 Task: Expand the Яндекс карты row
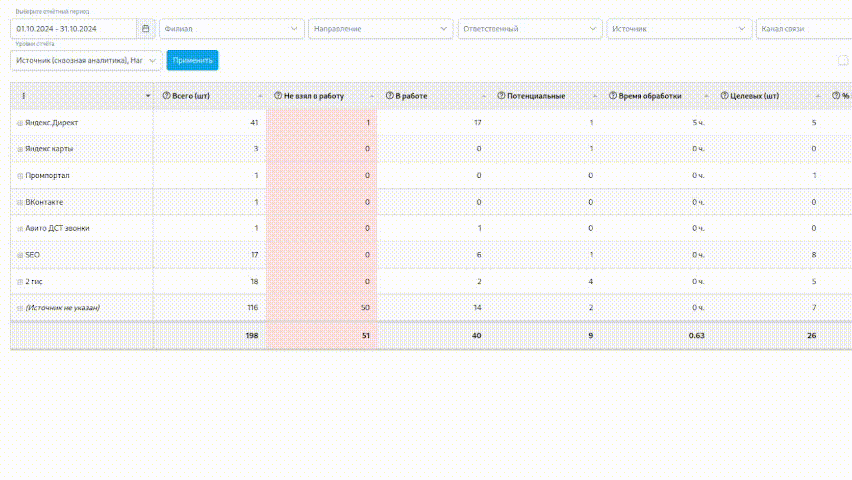pos(19,149)
